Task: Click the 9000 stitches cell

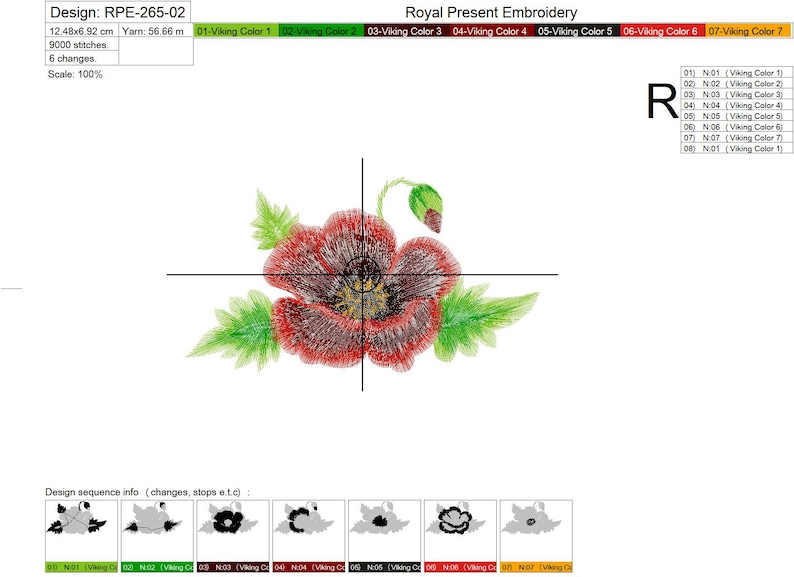Action: click(x=82, y=45)
